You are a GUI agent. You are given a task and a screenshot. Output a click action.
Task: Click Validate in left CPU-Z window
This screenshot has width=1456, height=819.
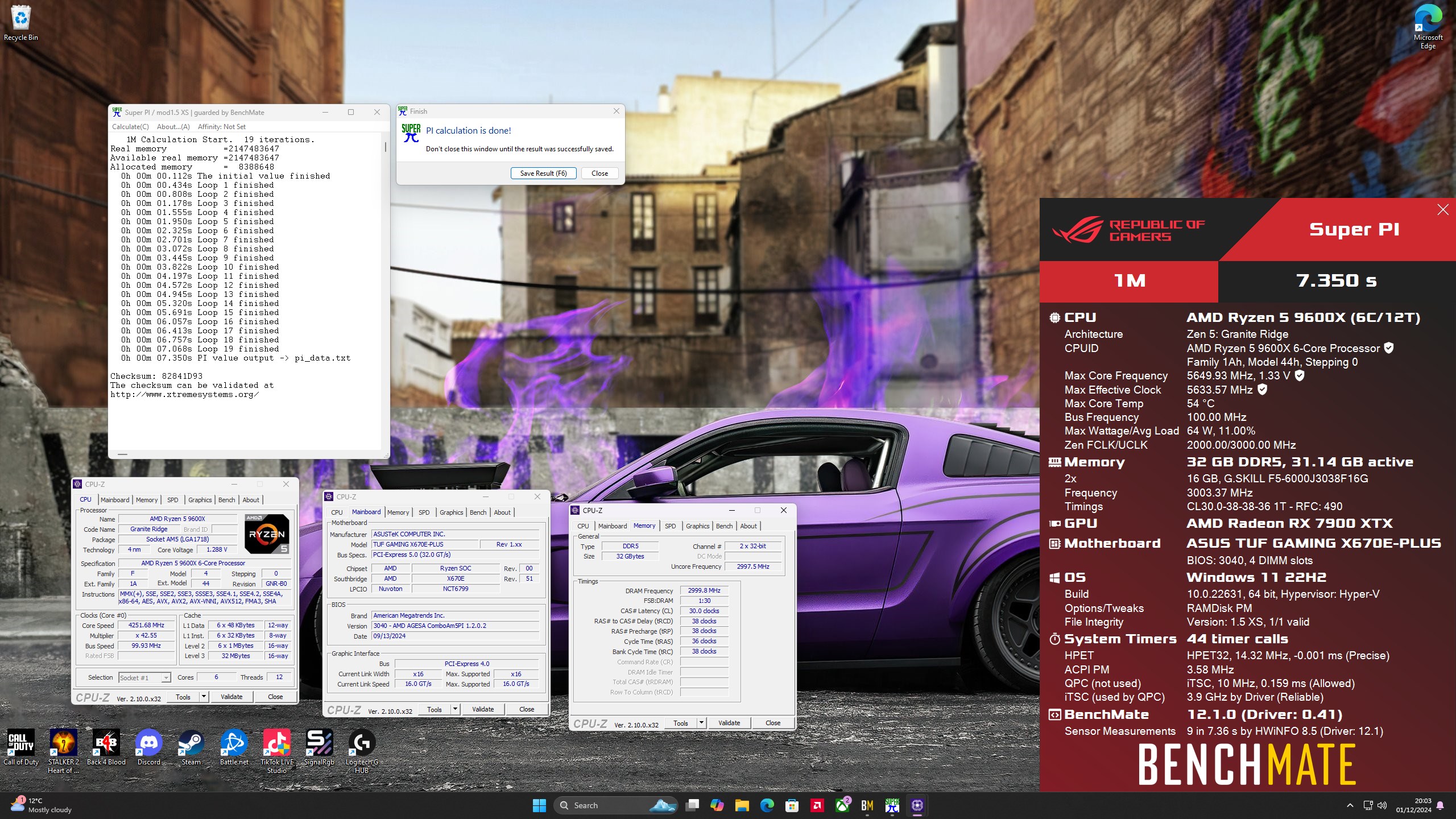click(x=231, y=697)
